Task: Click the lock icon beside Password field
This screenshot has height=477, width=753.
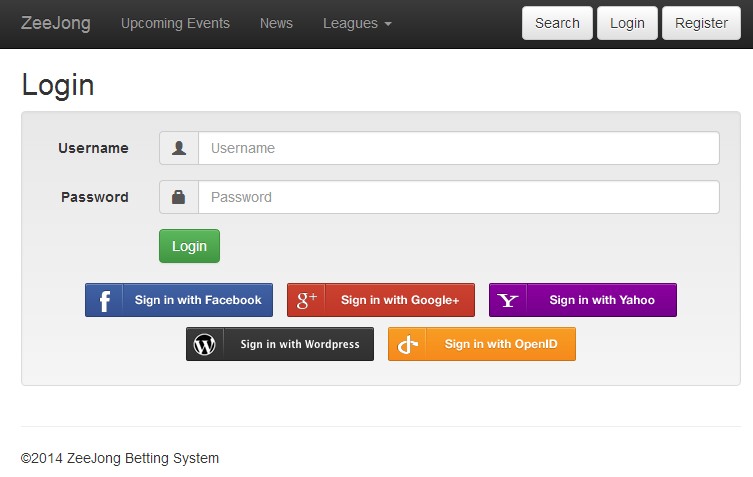Action: coord(179,197)
